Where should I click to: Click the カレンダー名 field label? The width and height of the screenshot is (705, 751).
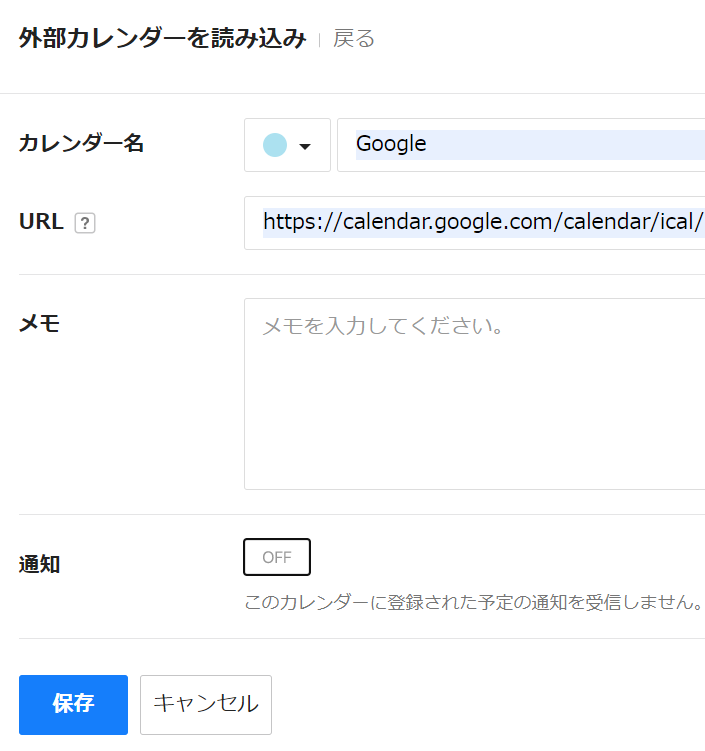coord(81,143)
